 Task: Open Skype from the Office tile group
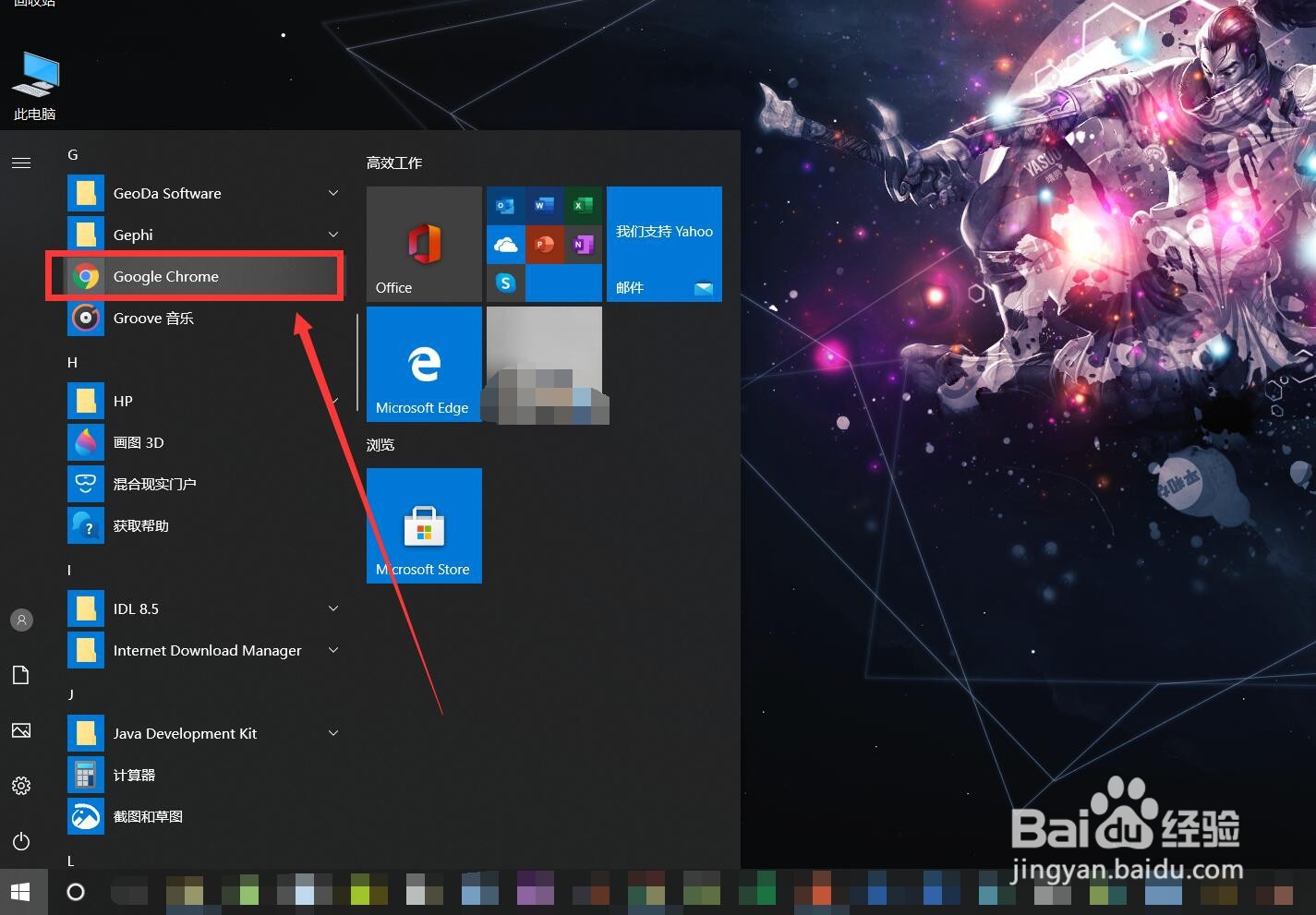click(505, 283)
